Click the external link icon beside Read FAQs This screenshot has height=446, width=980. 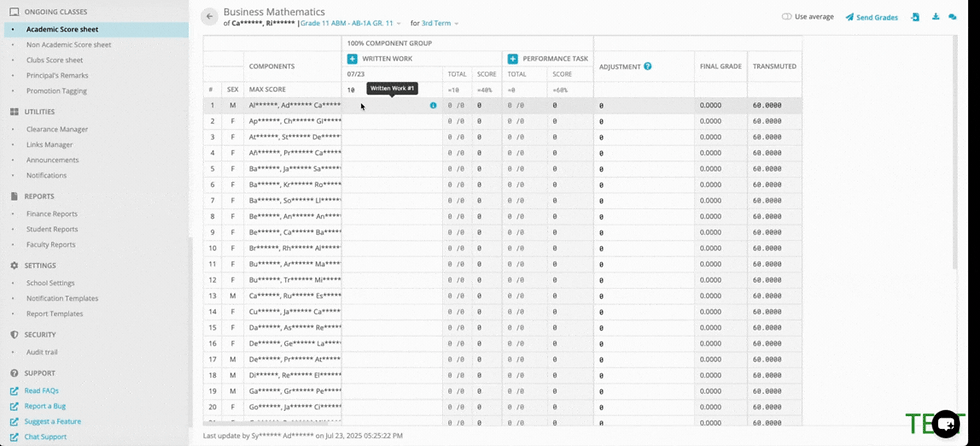14,391
